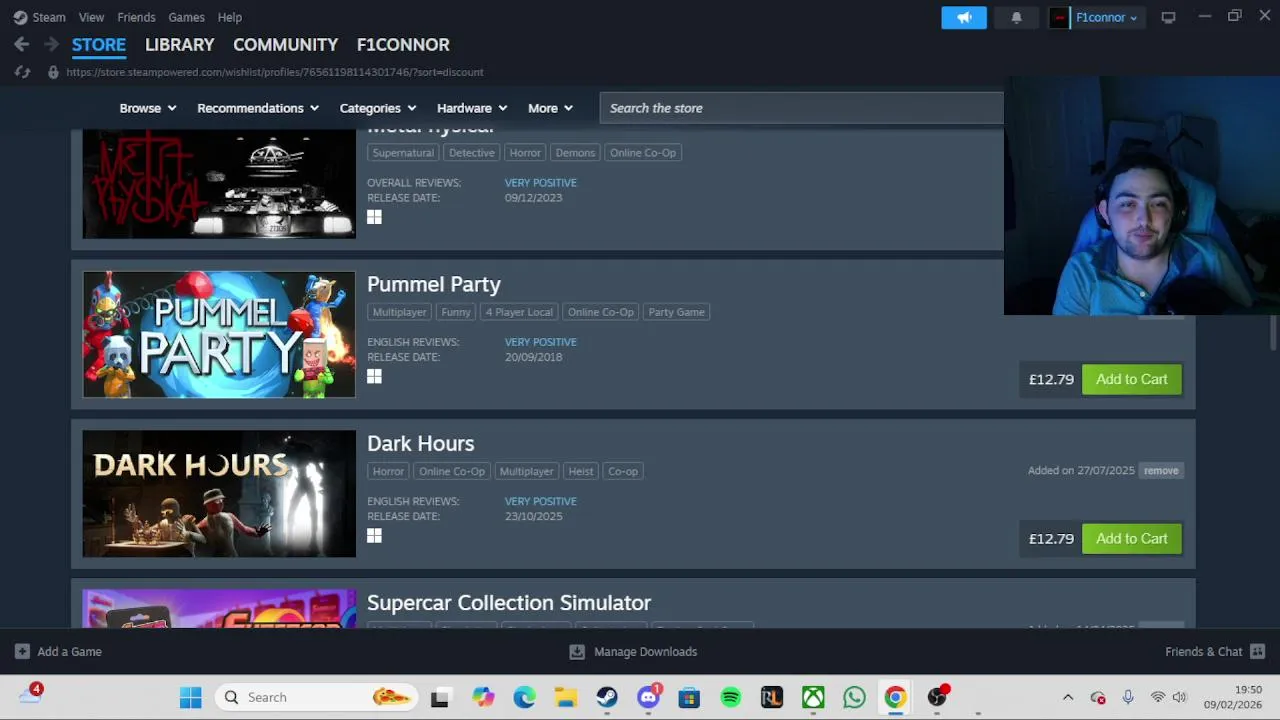The image size is (1280, 720).
Task: Open Spotify from the taskbar
Action: [x=731, y=697]
